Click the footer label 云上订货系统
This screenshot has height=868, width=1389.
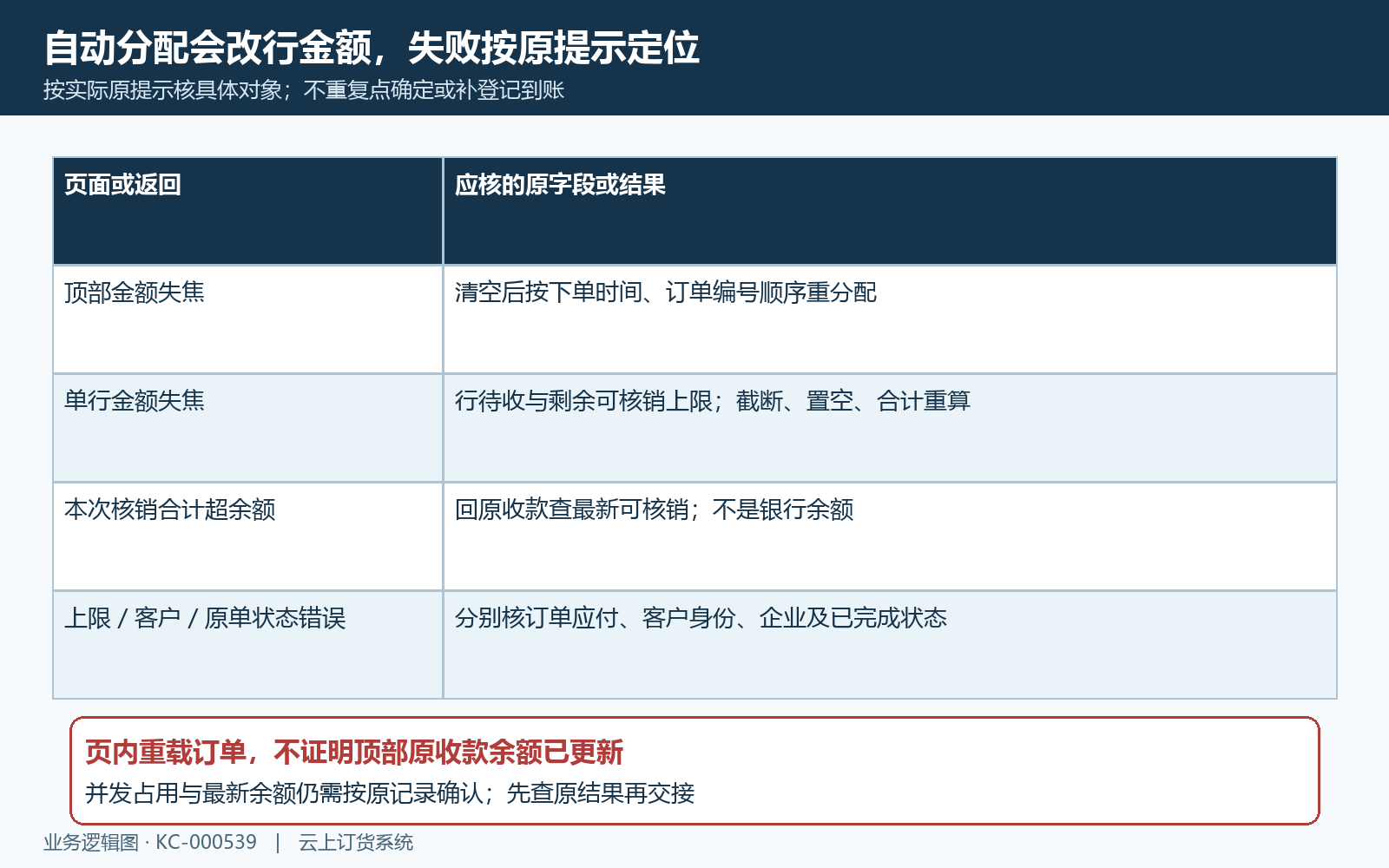[356, 843]
